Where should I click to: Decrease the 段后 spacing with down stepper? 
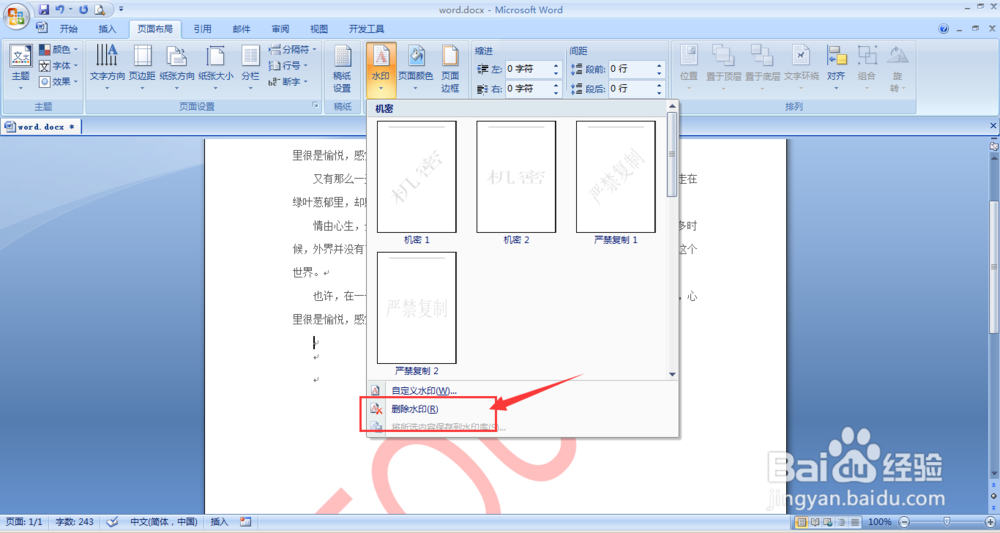click(x=659, y=92)
